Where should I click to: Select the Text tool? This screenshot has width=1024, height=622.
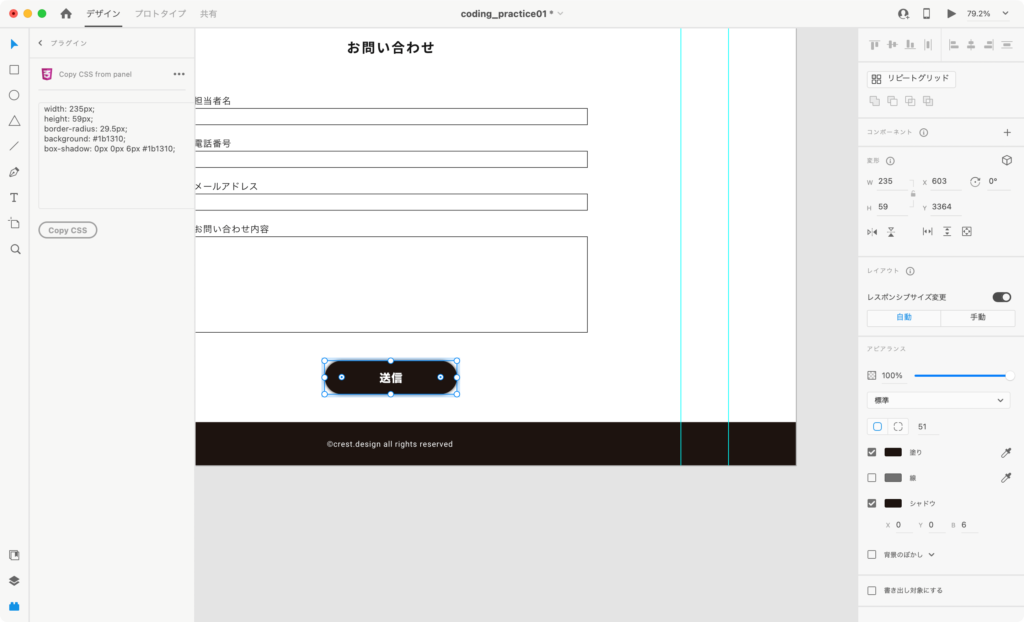[14, 197]
